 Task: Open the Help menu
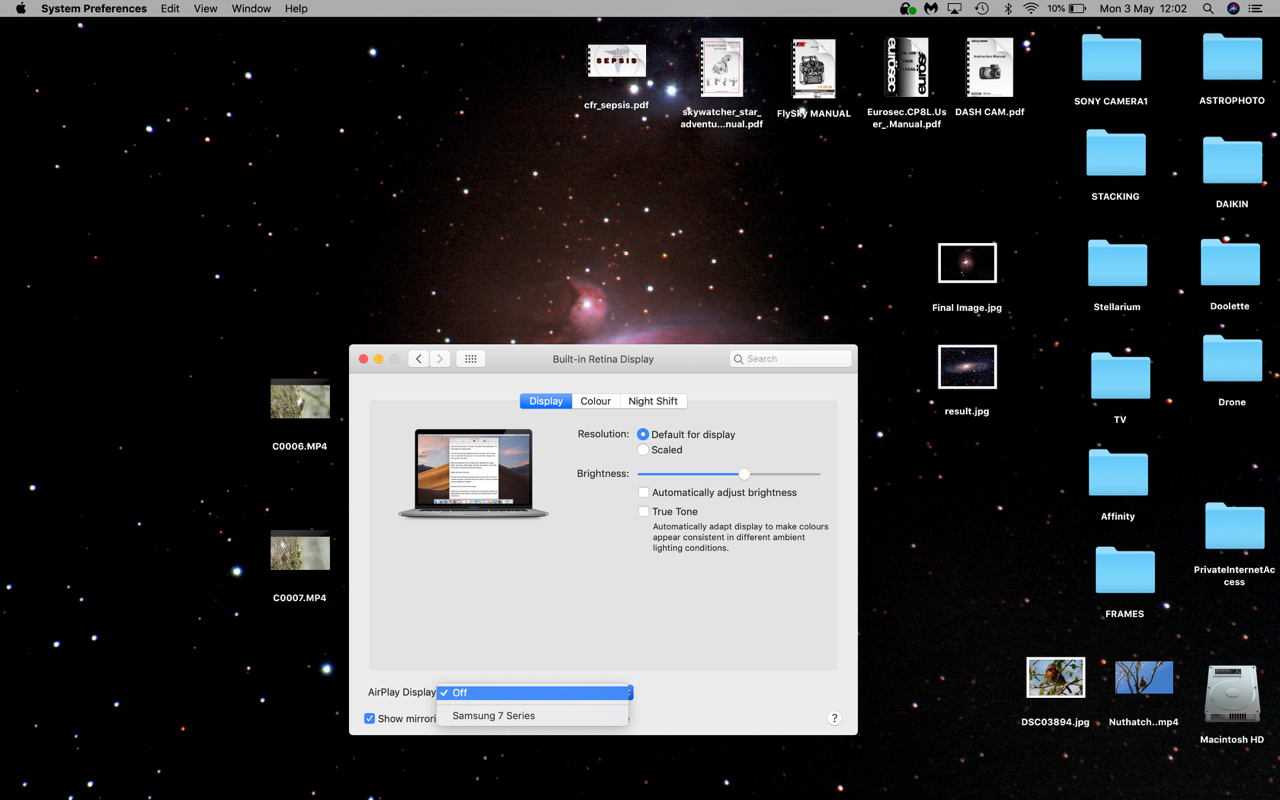click(x=296, y=8)
